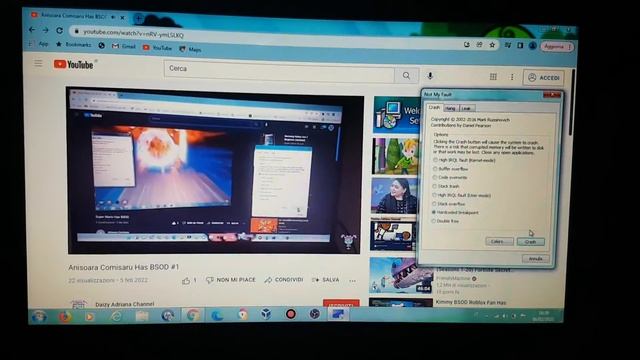The height and width of the screenshot is (360, 640).
Task: Click the YouTube logo
Action: tap(74, 64)
